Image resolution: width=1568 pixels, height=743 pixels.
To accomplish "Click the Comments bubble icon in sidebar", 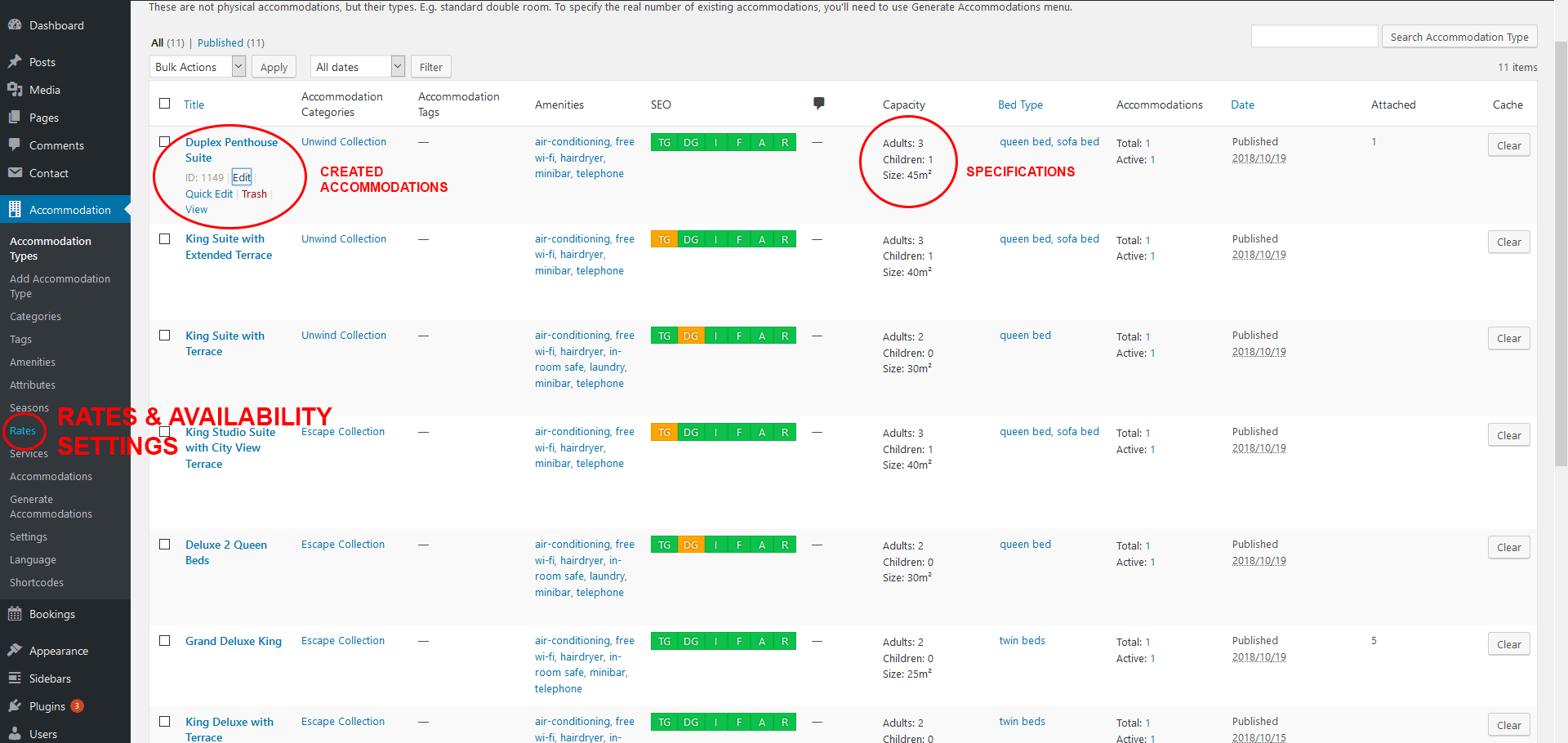I will click(x=15, y=145).
